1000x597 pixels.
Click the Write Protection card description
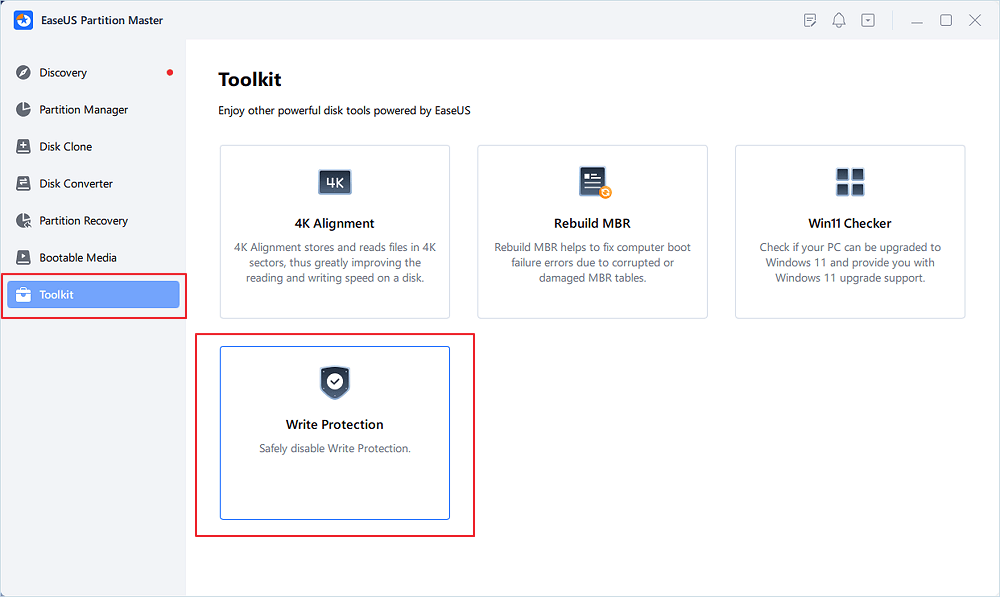coord(335,449)
